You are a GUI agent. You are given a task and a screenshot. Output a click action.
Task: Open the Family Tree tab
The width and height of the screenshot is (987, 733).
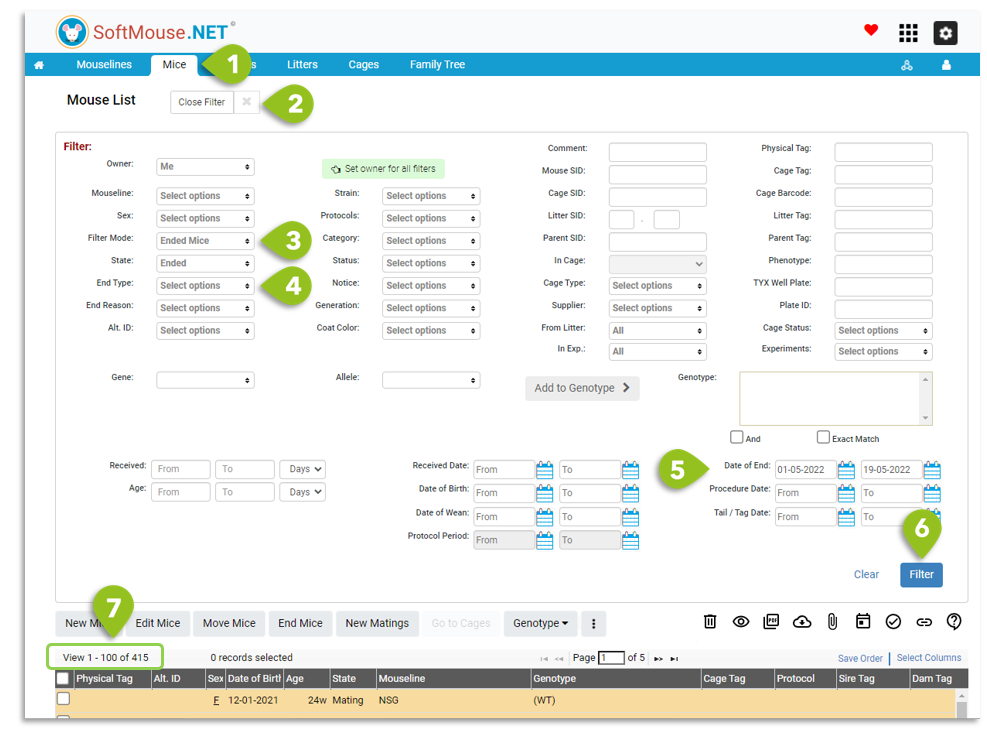tap(437, 64)
